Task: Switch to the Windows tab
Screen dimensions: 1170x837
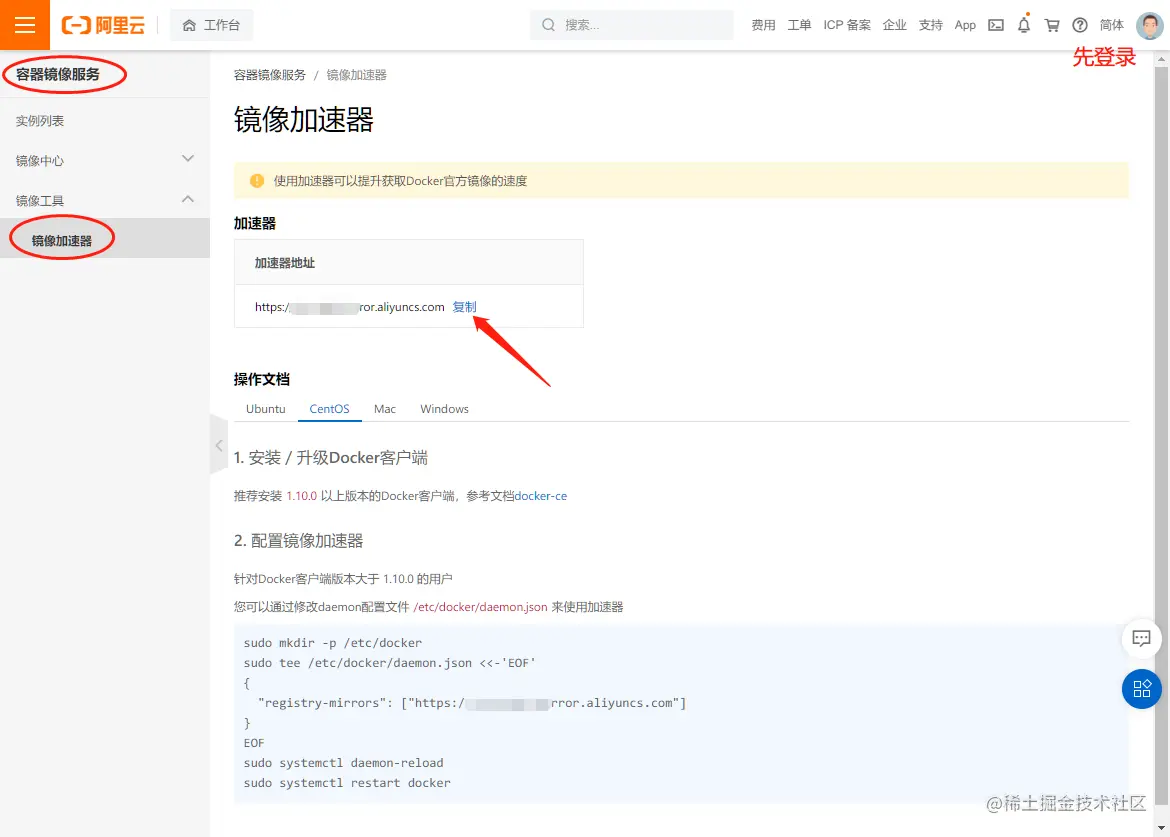Action: coord(444,409)
